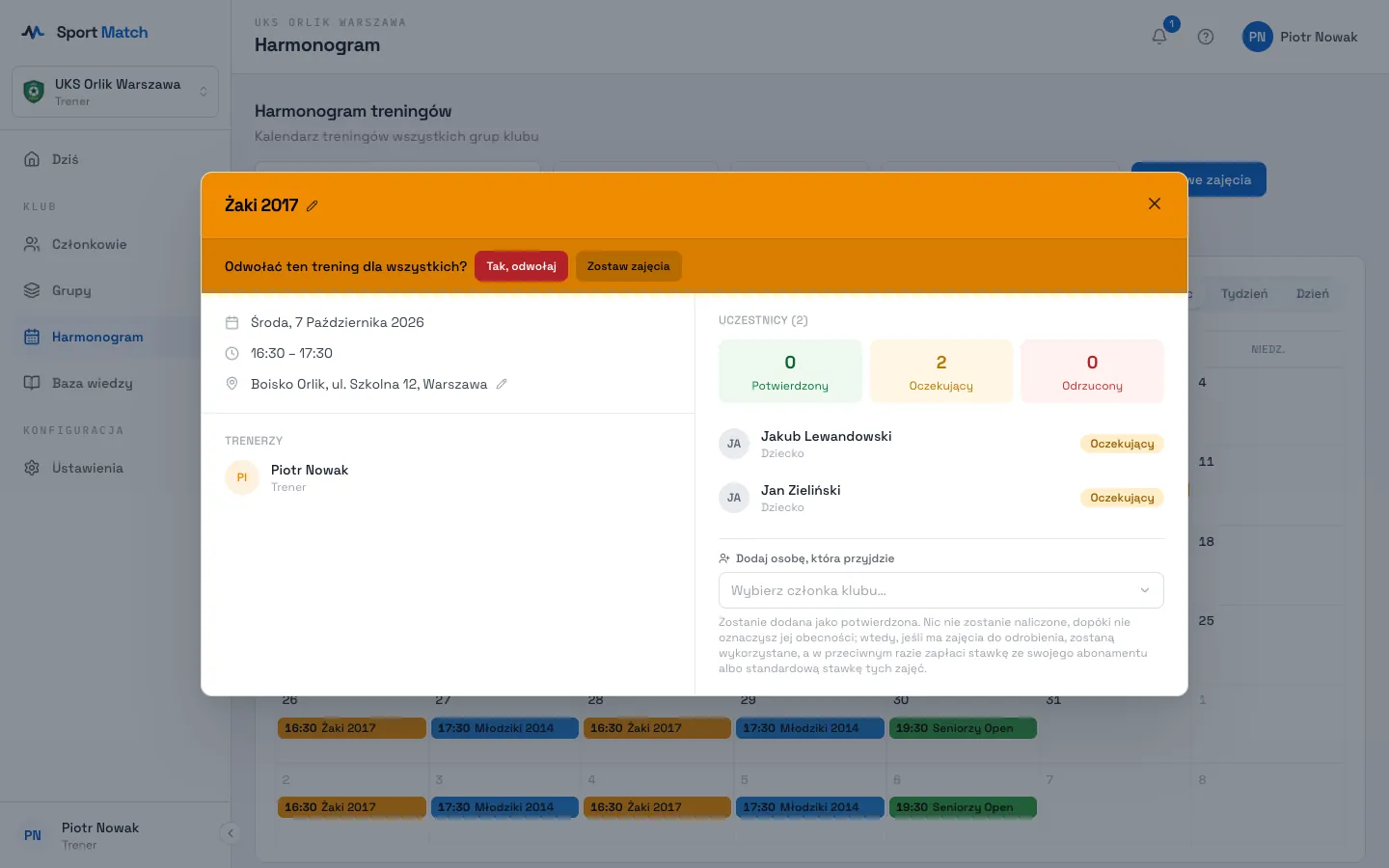Open Członkowie in the sidebar

[116, 244]
